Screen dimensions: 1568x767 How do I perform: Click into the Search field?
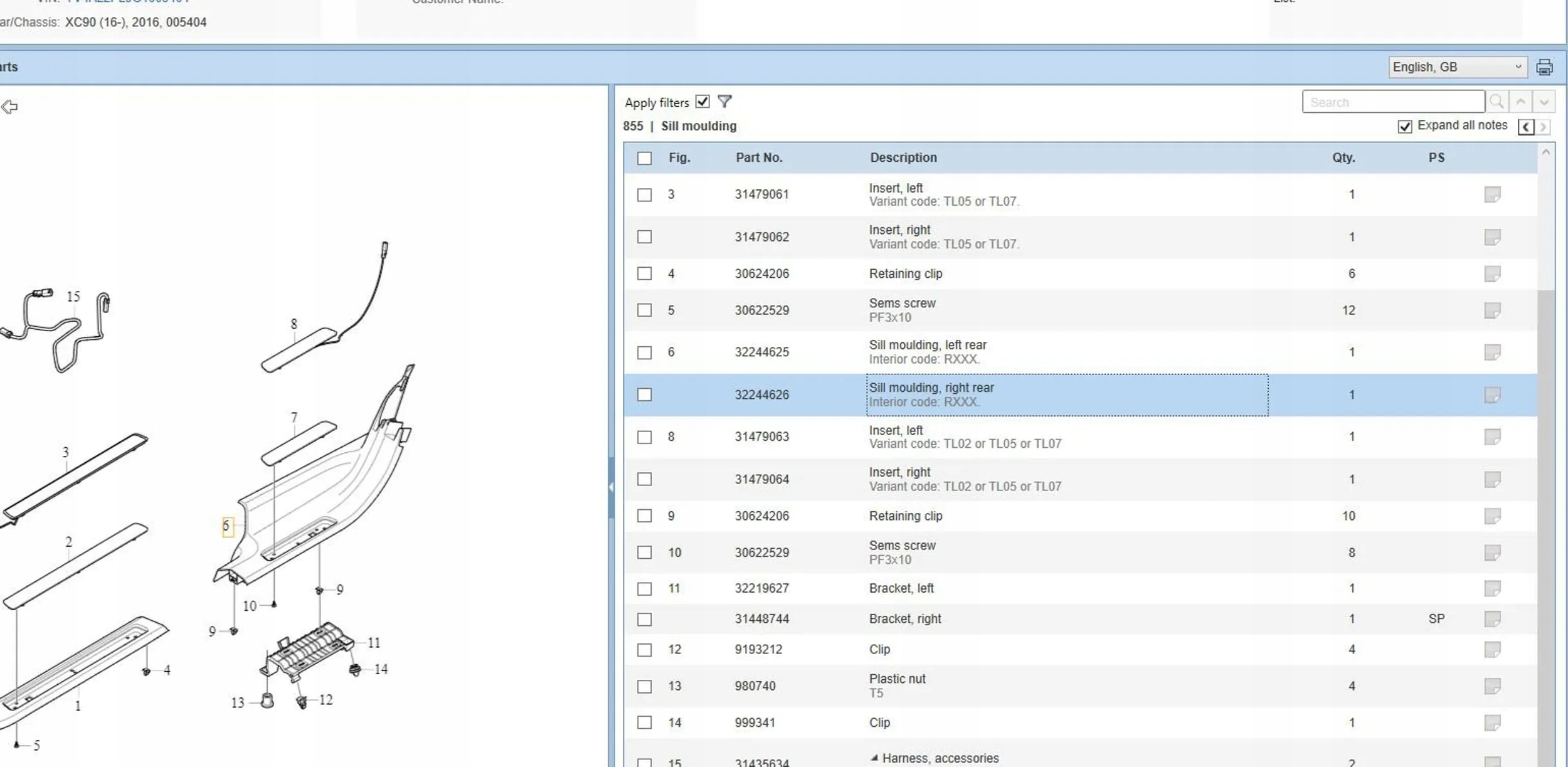(1392, 102)
